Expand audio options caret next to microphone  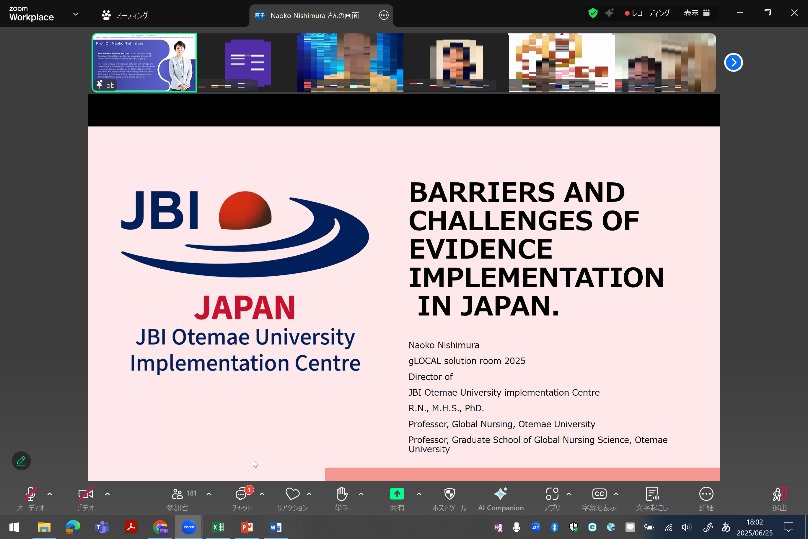(x=50, y=494)
